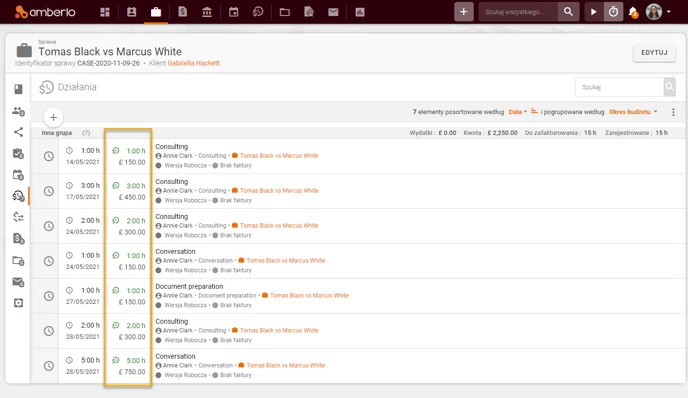This screenshot has height=398, width=688.
Task: Open the email envelope icon in top navigation
Action: point(333,12)
